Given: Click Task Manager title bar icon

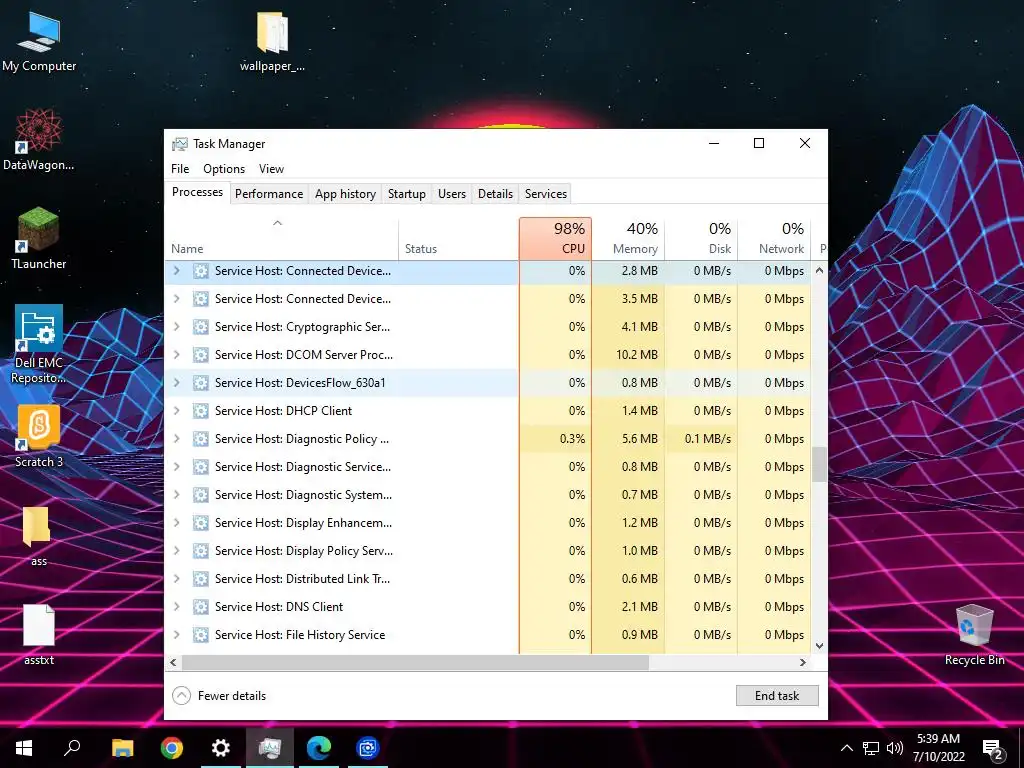Looking at the screenshot, I should point(180,144).
